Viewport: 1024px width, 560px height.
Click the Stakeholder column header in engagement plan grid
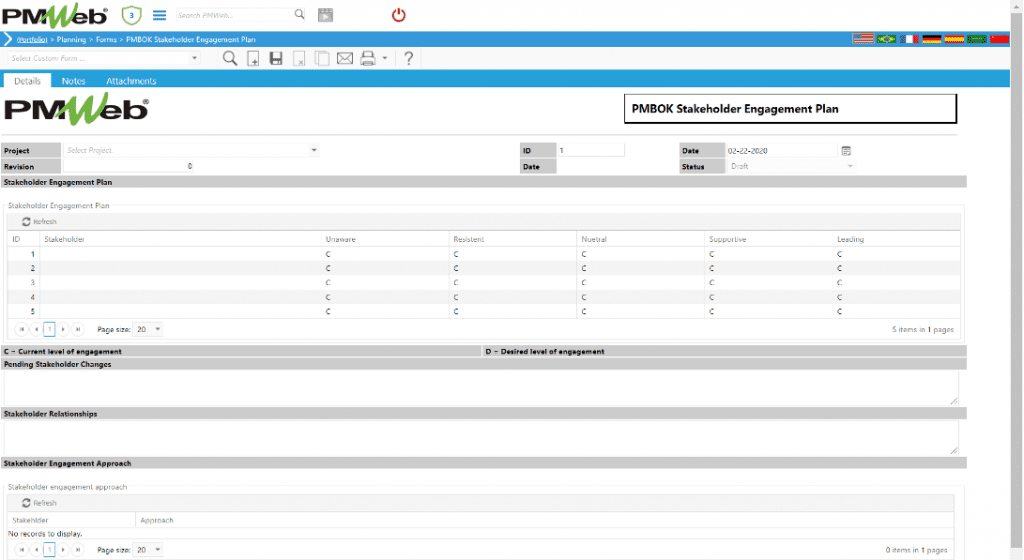pos(64,239)
